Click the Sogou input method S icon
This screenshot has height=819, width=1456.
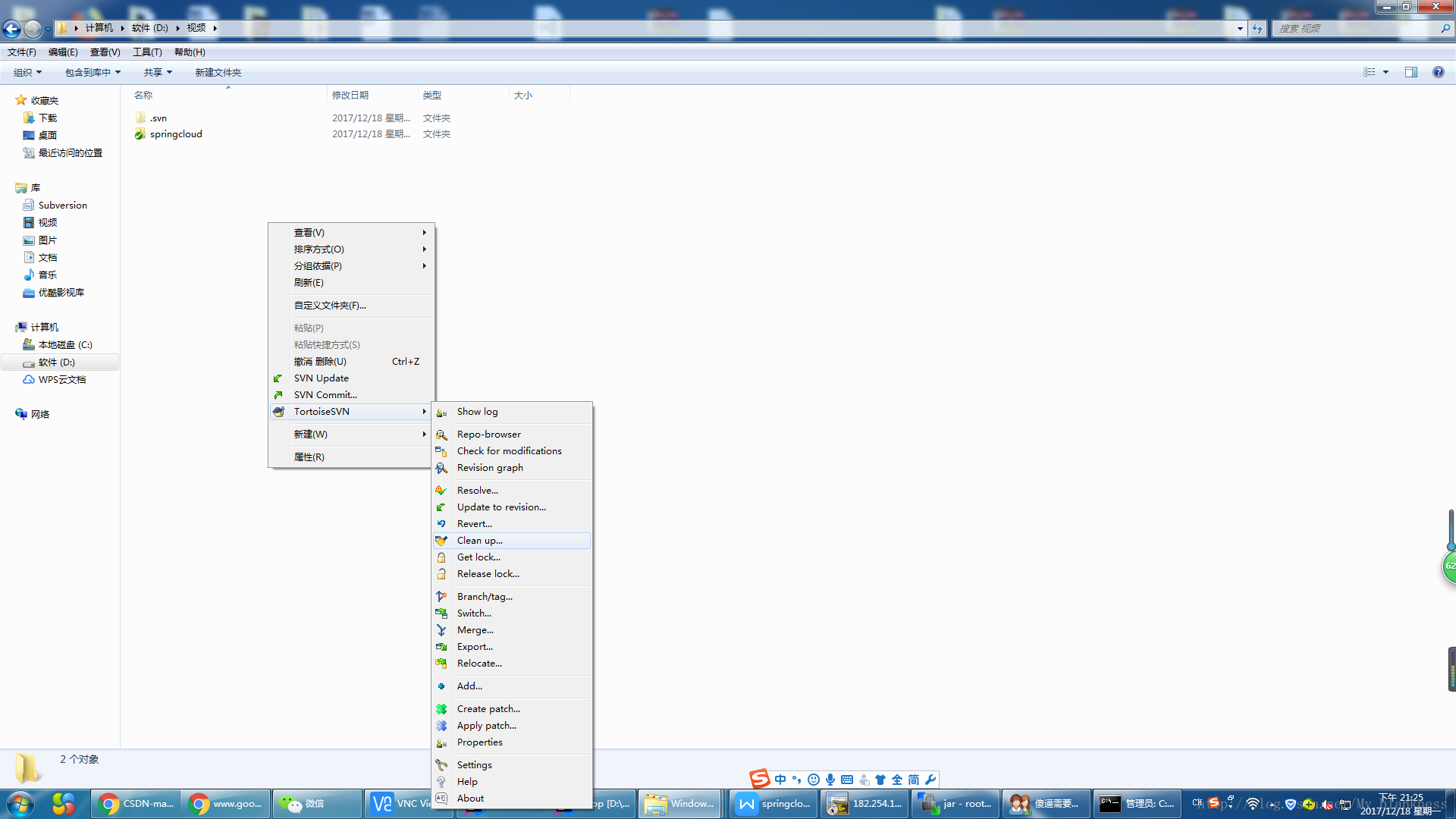pyautogui.click(x=759, y=779)
